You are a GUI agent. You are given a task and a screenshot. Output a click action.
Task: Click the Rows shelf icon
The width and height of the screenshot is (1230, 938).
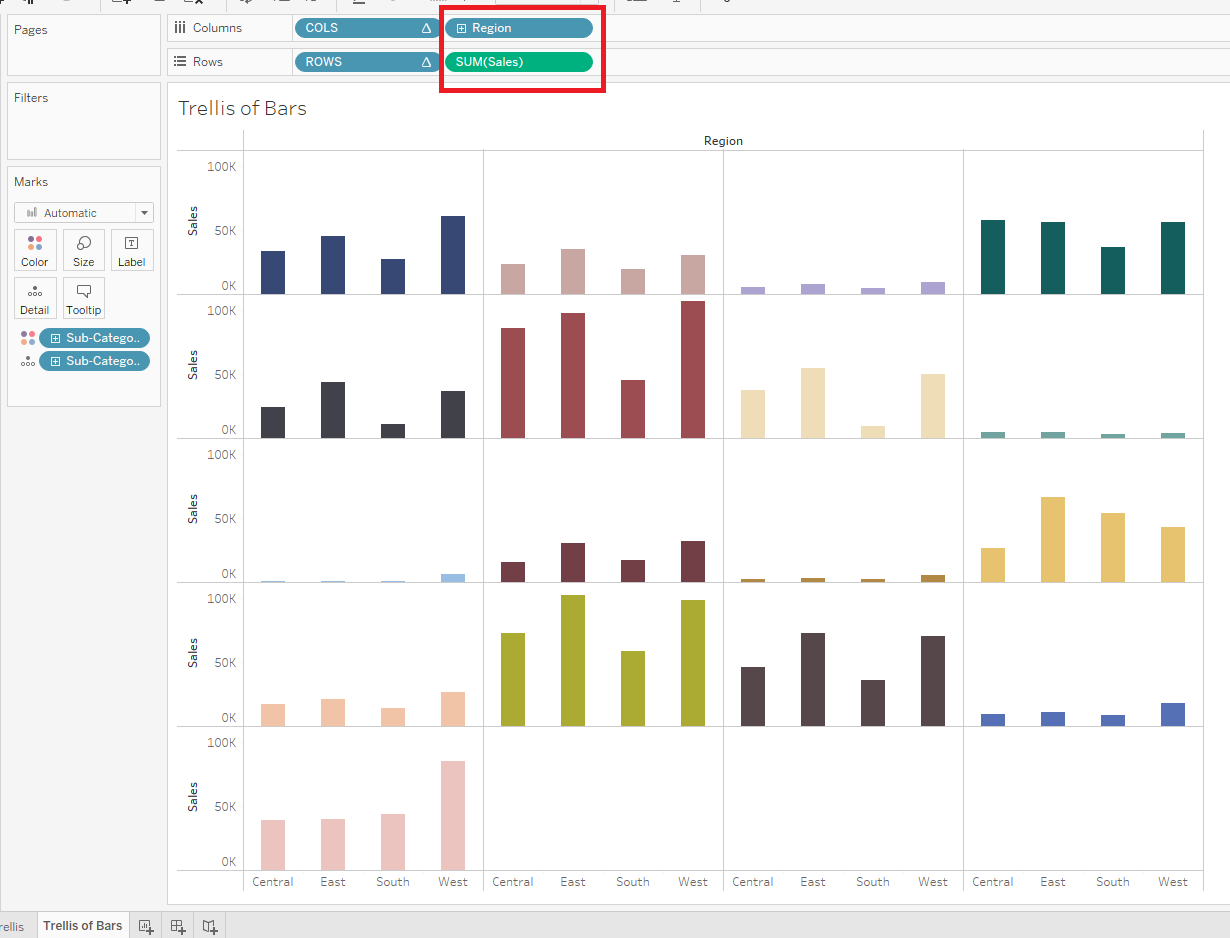(x=180, y=61)
